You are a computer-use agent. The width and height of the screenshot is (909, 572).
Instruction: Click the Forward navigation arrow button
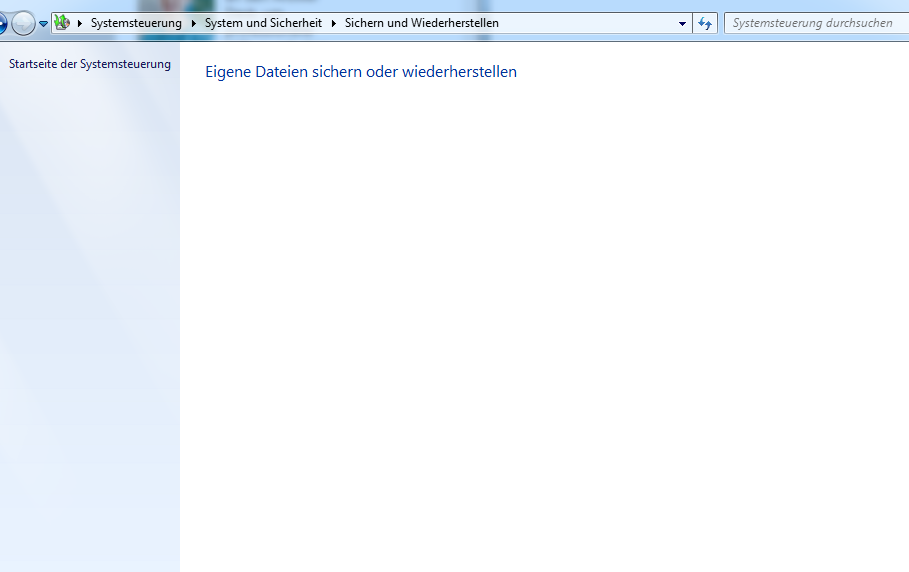pos(23,24)
